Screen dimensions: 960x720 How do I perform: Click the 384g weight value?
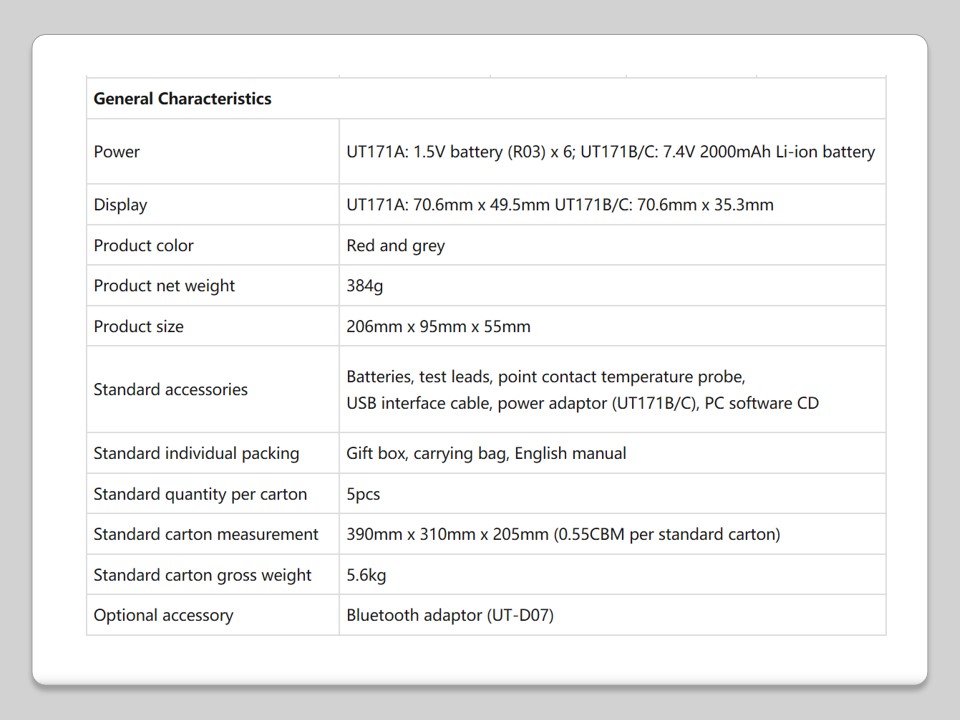[x=364, y=286]
